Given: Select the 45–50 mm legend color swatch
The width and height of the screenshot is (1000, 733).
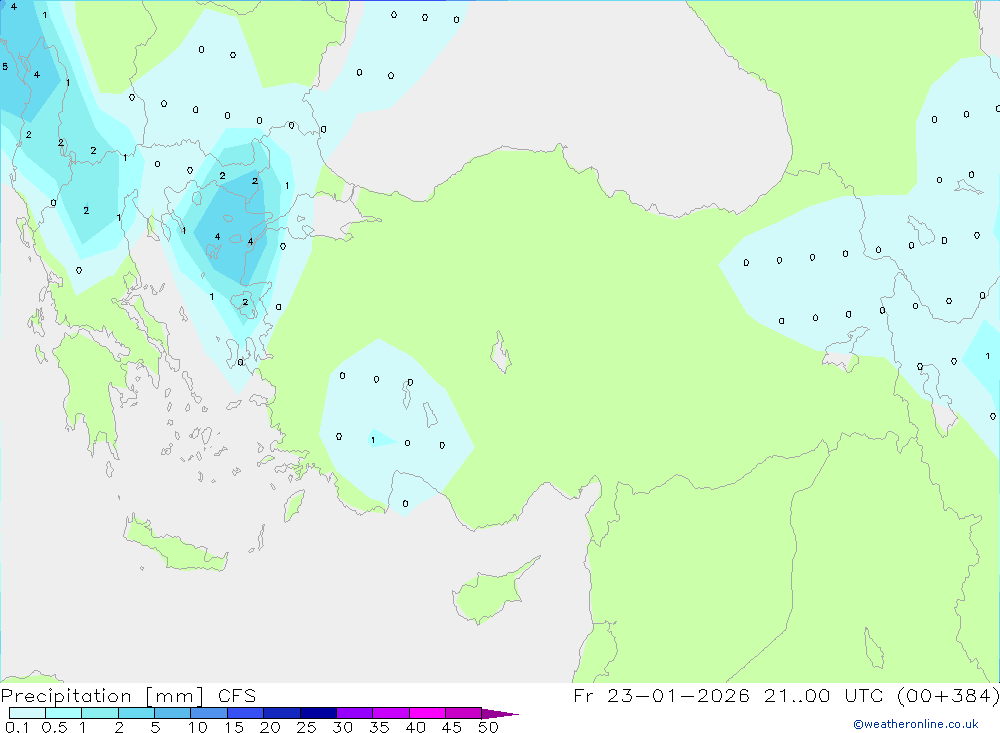Looking at the screenshot, I should [x=464, y=713].
